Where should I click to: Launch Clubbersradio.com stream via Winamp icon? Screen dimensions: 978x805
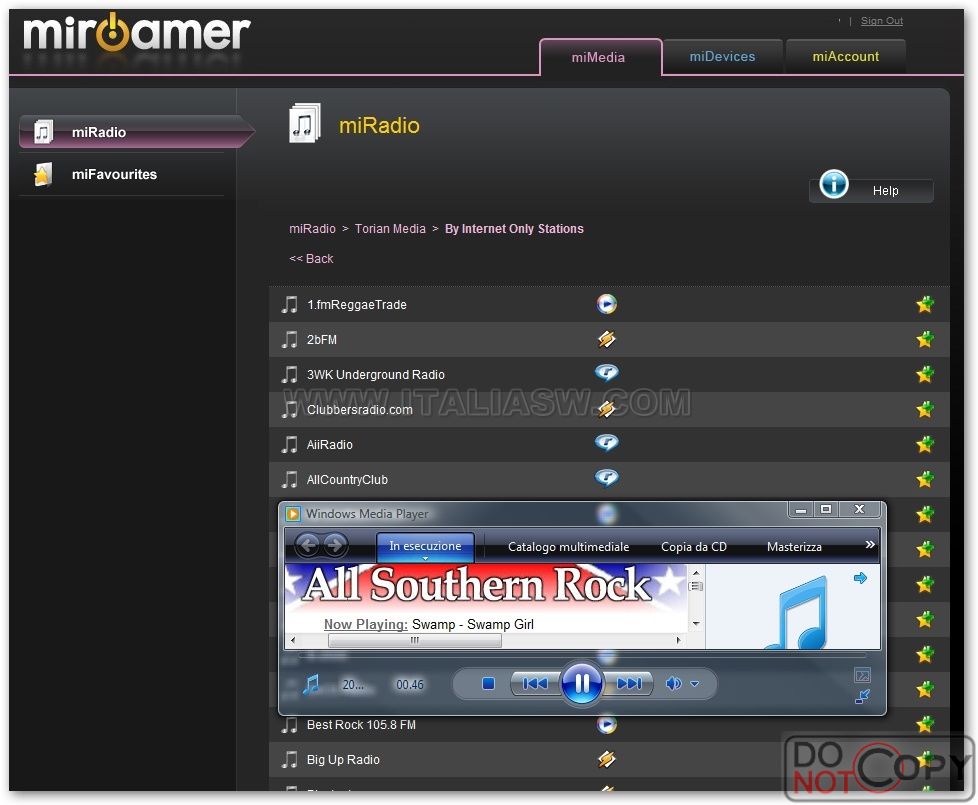pyautogui.click(x=606, y=408)
